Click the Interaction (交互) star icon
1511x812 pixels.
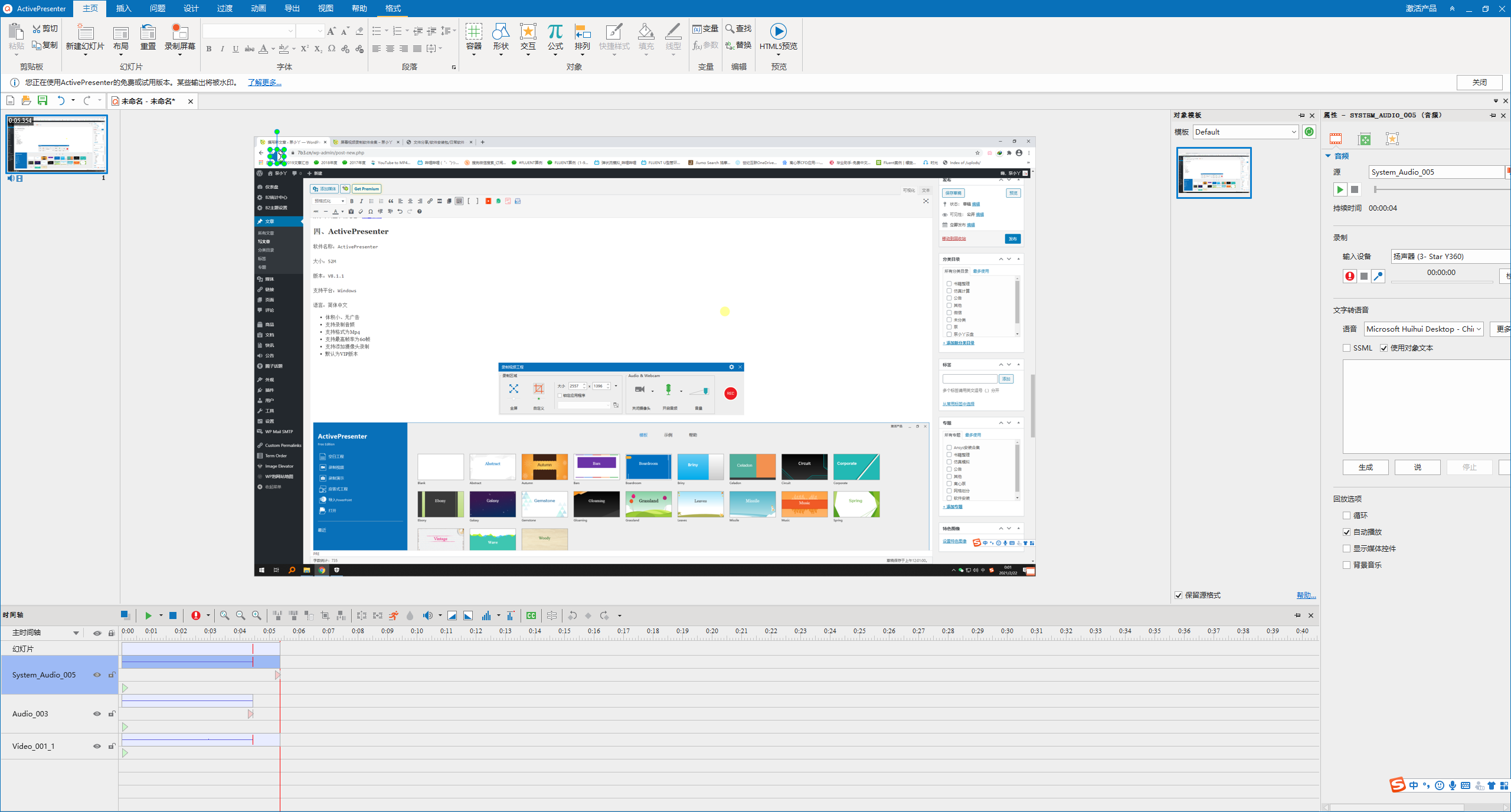(528, 32)
